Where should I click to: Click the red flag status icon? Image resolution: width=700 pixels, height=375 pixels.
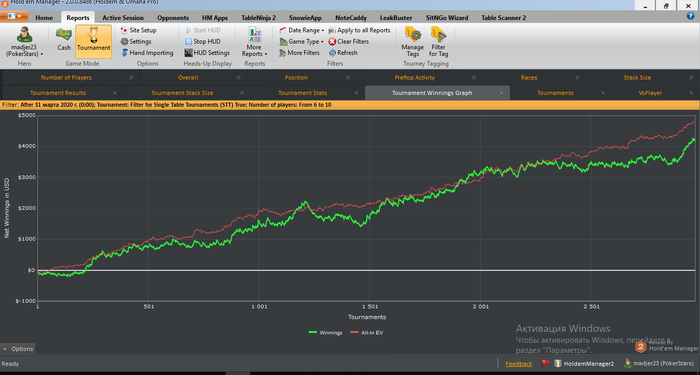point(545,363)
